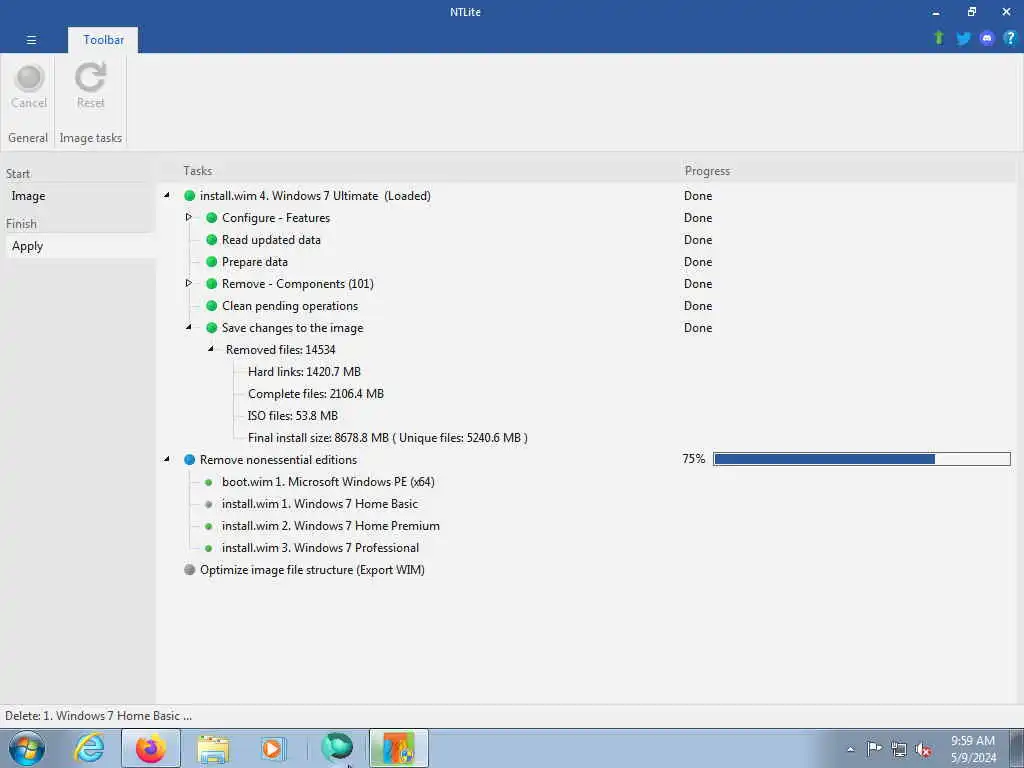Click blue status dot beside Remove nonessential editions
Viewport: 1024px width, 768px height.
pyautogui.click(x=189, y=460)
